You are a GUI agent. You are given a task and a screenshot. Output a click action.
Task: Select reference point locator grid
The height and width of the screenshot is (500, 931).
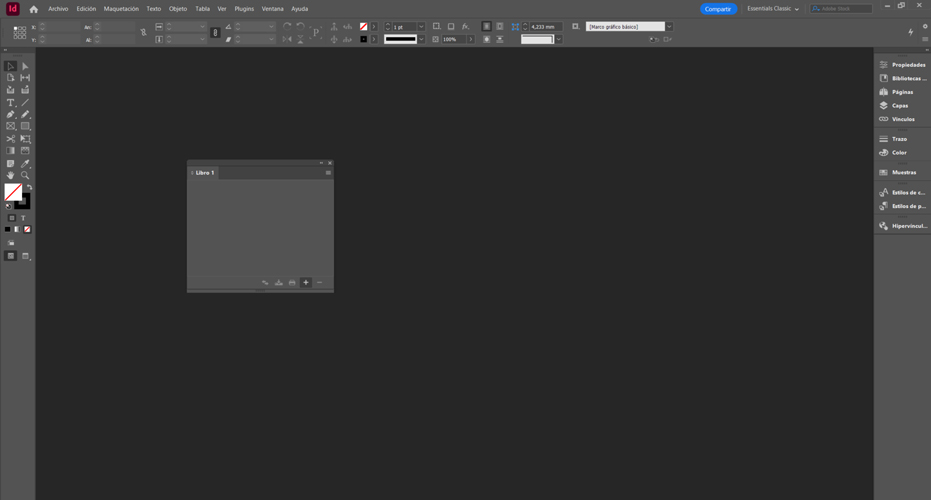tap(20, 33)
